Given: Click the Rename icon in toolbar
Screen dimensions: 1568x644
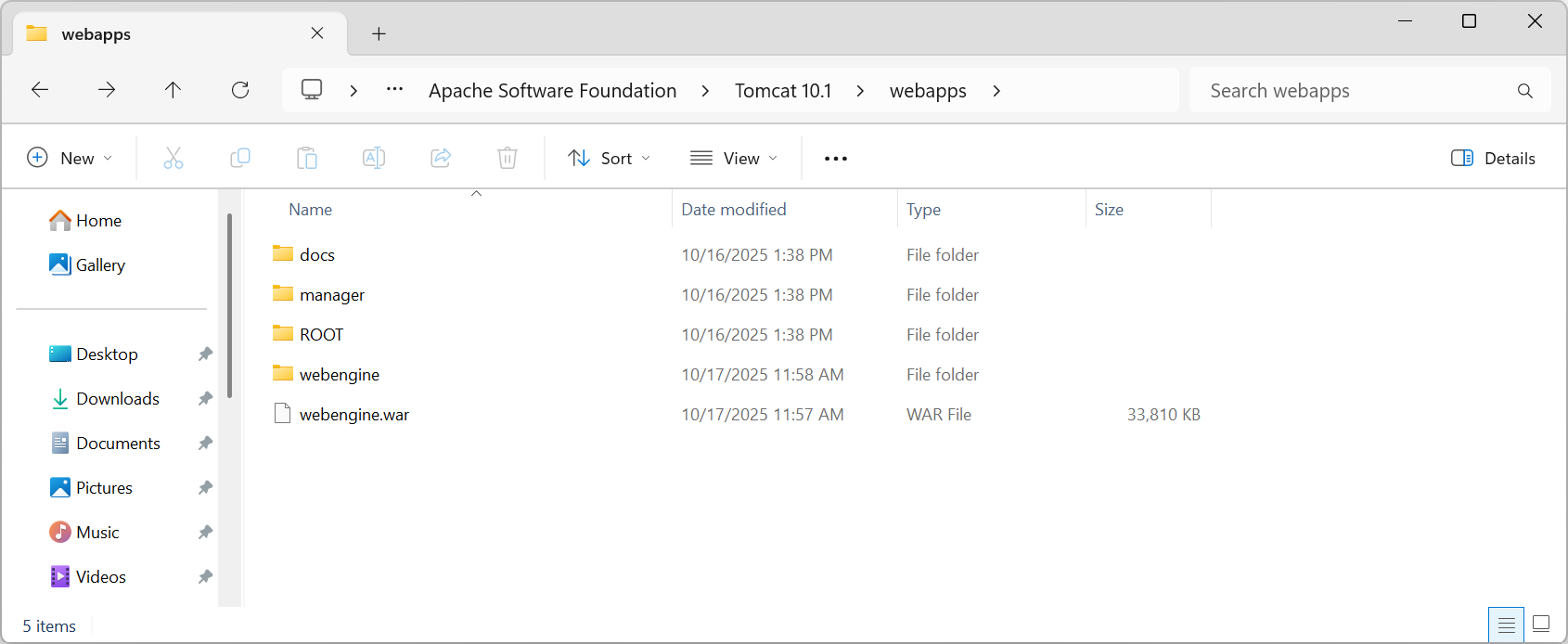Looking at the screenshot, I should click(374, 158).
